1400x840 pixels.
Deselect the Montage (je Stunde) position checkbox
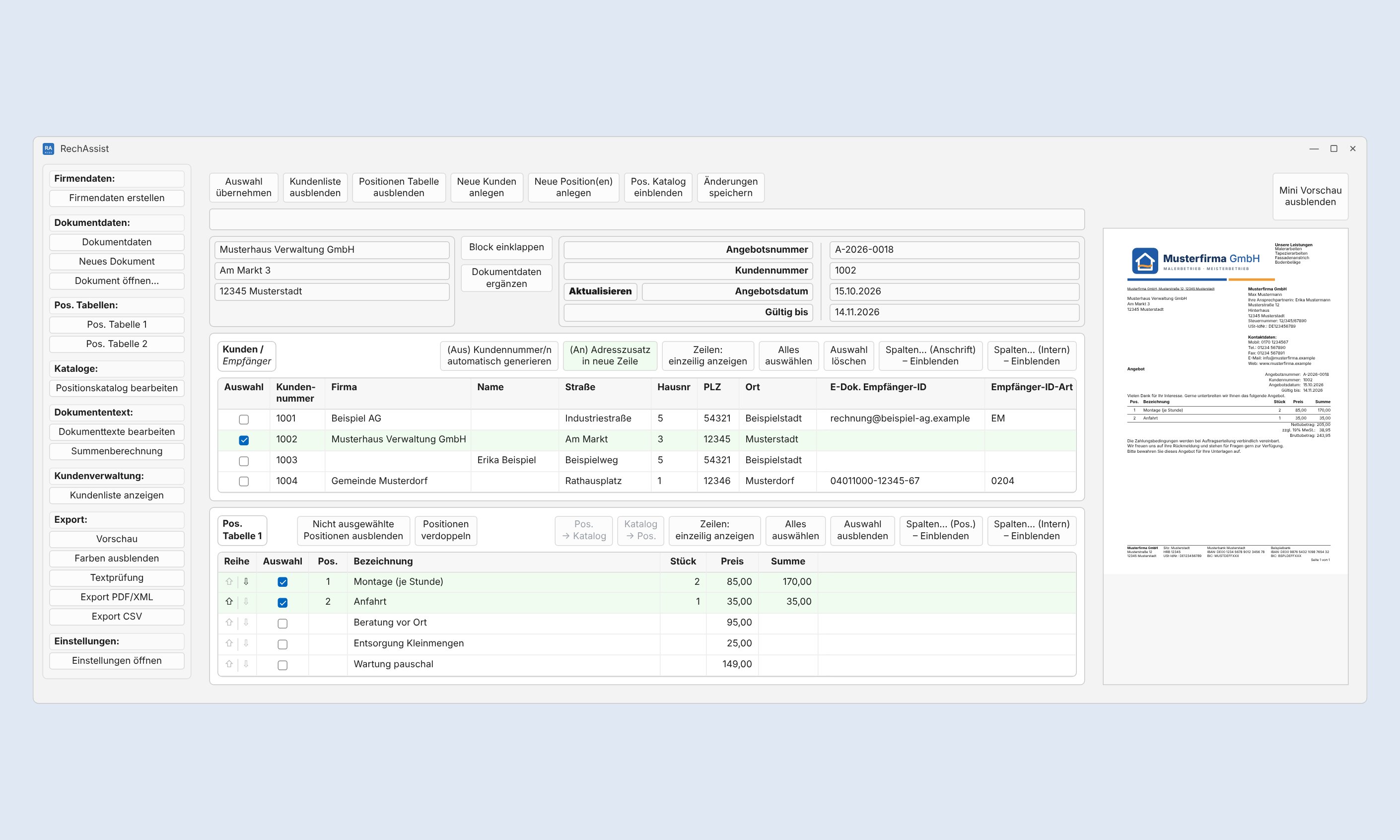[282, 582]
